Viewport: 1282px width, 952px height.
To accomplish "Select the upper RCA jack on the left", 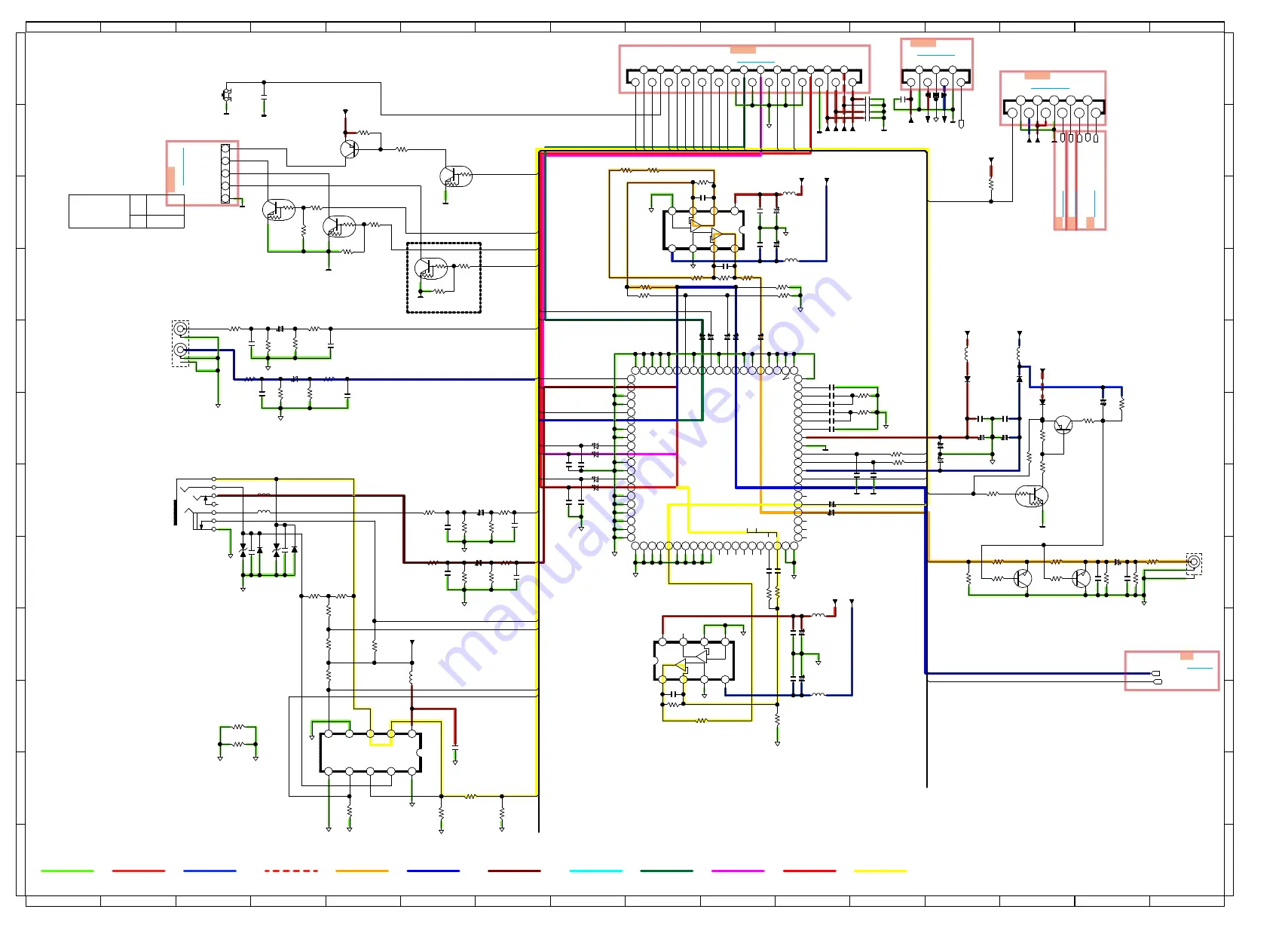I will [180, 329].
